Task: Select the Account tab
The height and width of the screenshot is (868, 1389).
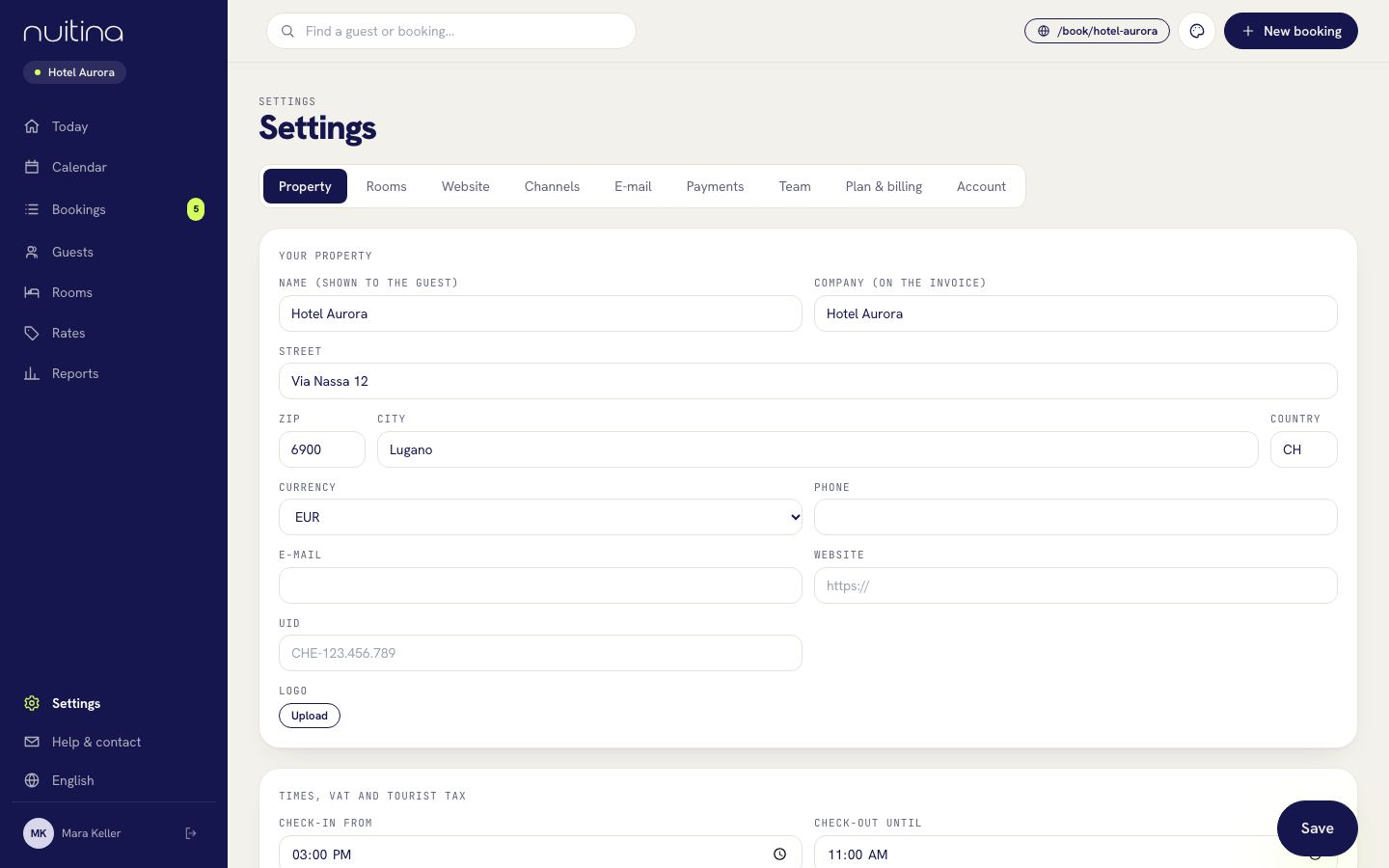Action: pos(981,186)
